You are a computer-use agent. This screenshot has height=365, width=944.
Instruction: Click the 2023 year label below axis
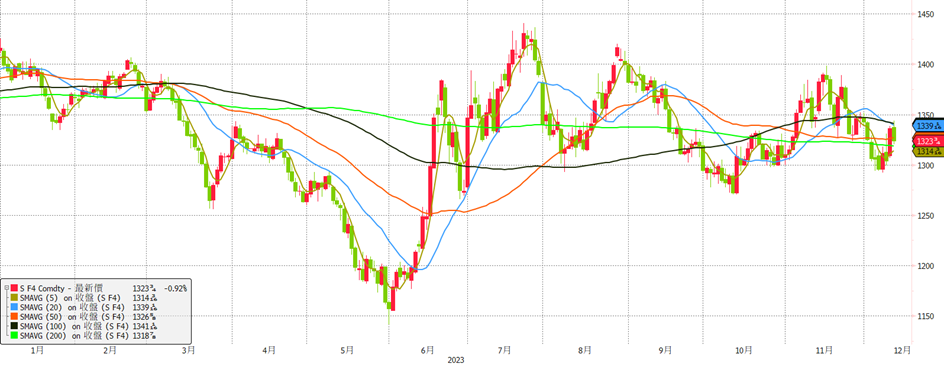point(456,360)
